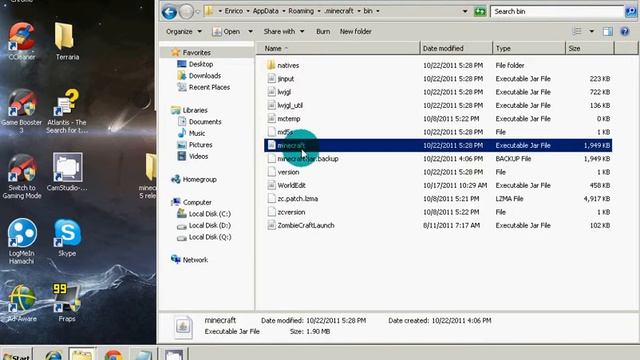Click .minecraft in the address path
Image resolution: width=640 pixels, height=360 pixels.
point(339,11)
